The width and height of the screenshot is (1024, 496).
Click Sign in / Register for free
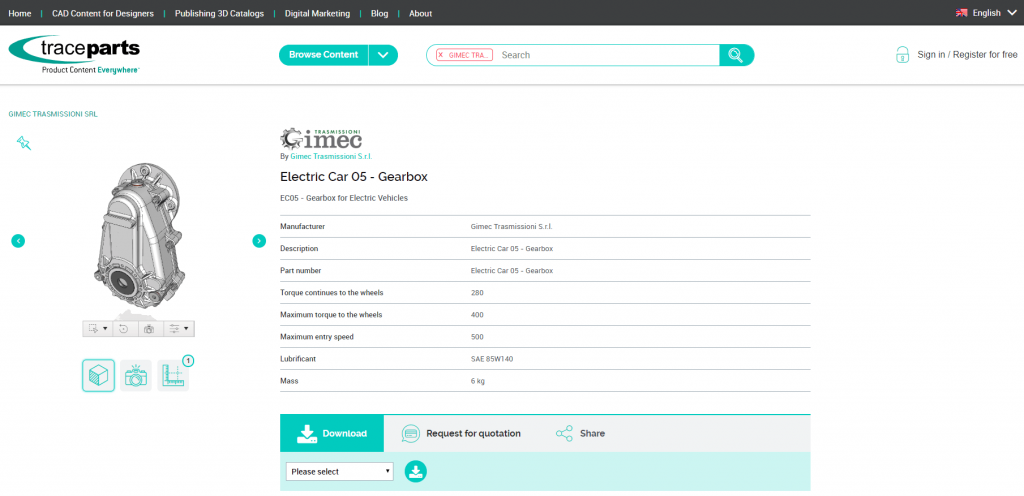coord(967,55)
